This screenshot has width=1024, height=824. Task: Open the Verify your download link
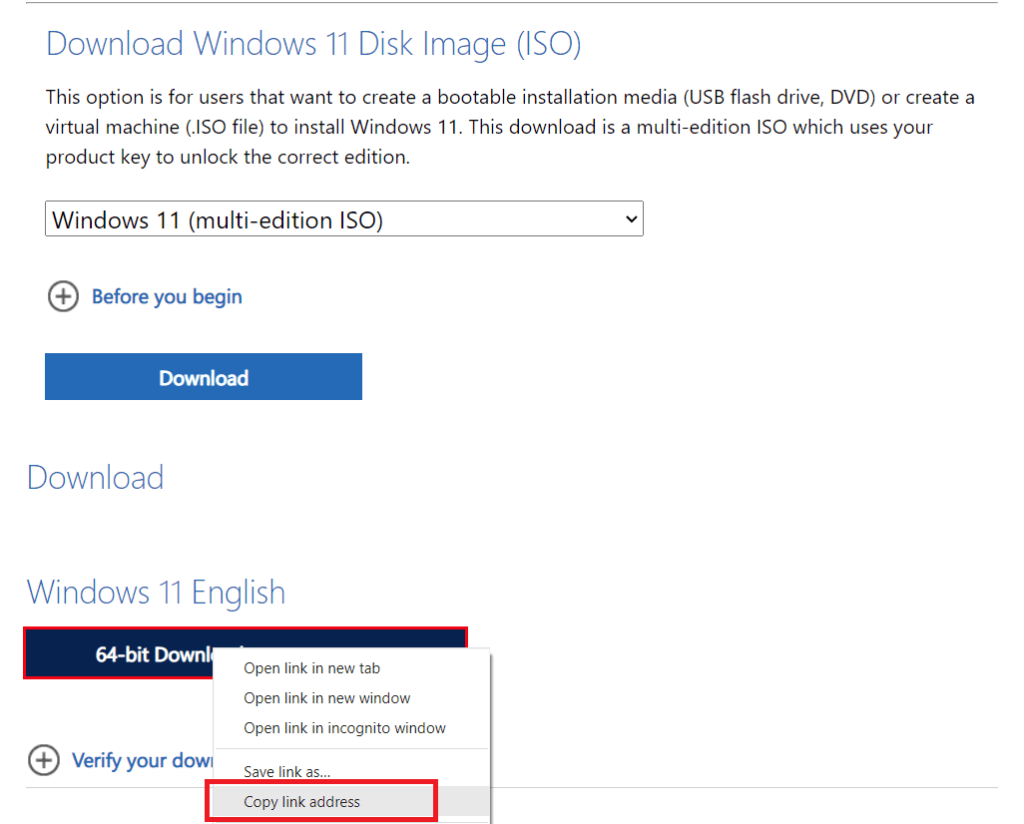pyautogui.click(x=142, y=760)
